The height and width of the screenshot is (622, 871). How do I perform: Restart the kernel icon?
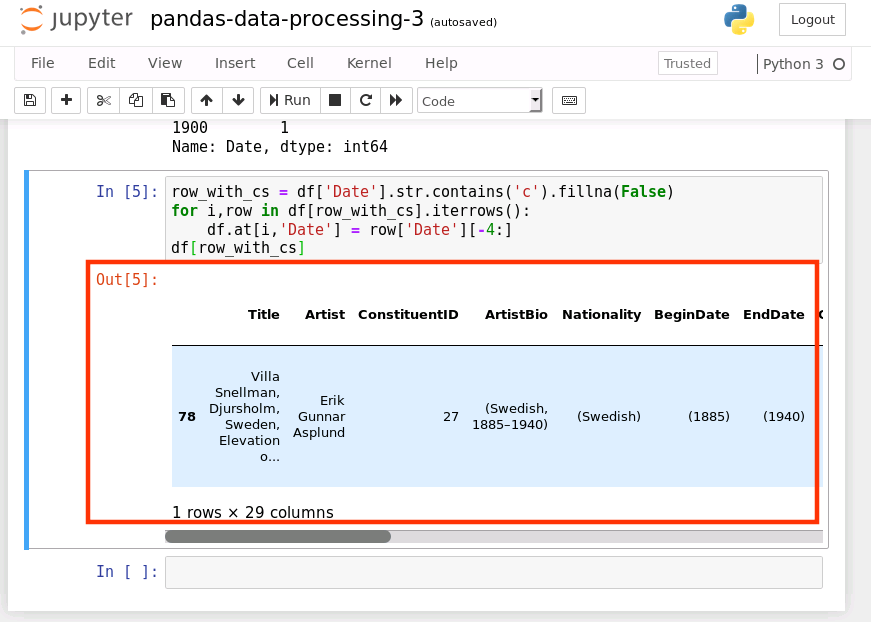(366, 101)
